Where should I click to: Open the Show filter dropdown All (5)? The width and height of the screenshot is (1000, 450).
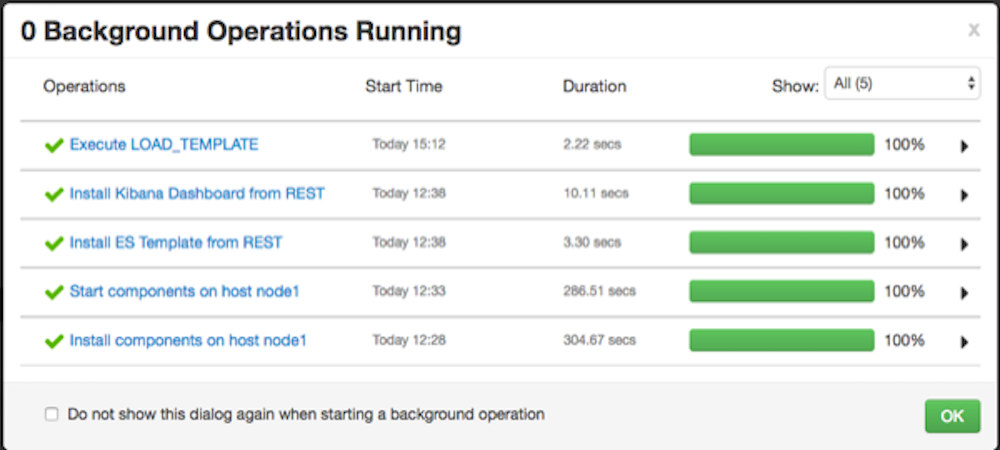[x=902, y=83]
